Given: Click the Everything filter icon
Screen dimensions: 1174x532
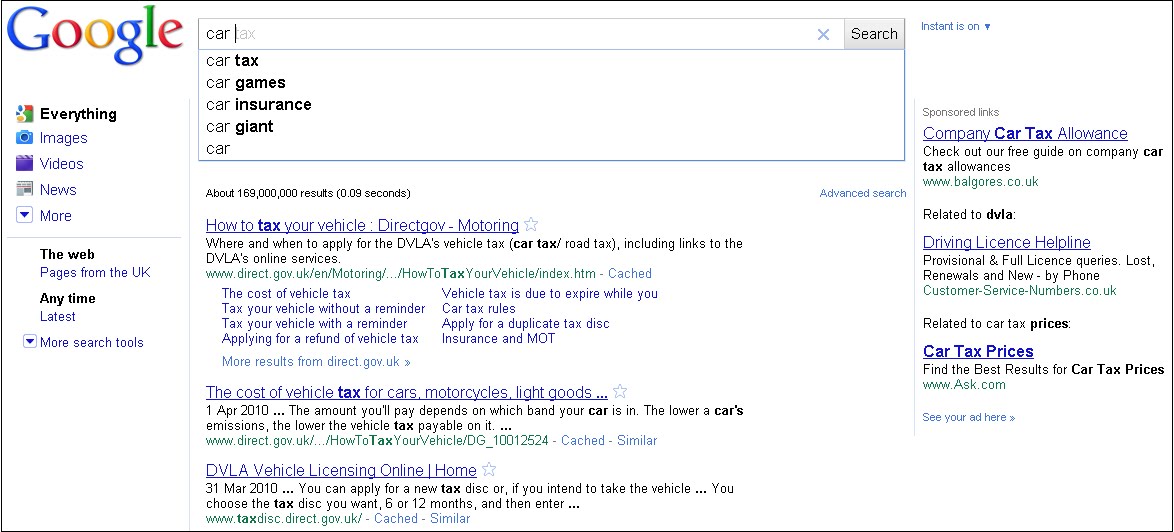Looking at the screenshot, I should click(25, 114).
